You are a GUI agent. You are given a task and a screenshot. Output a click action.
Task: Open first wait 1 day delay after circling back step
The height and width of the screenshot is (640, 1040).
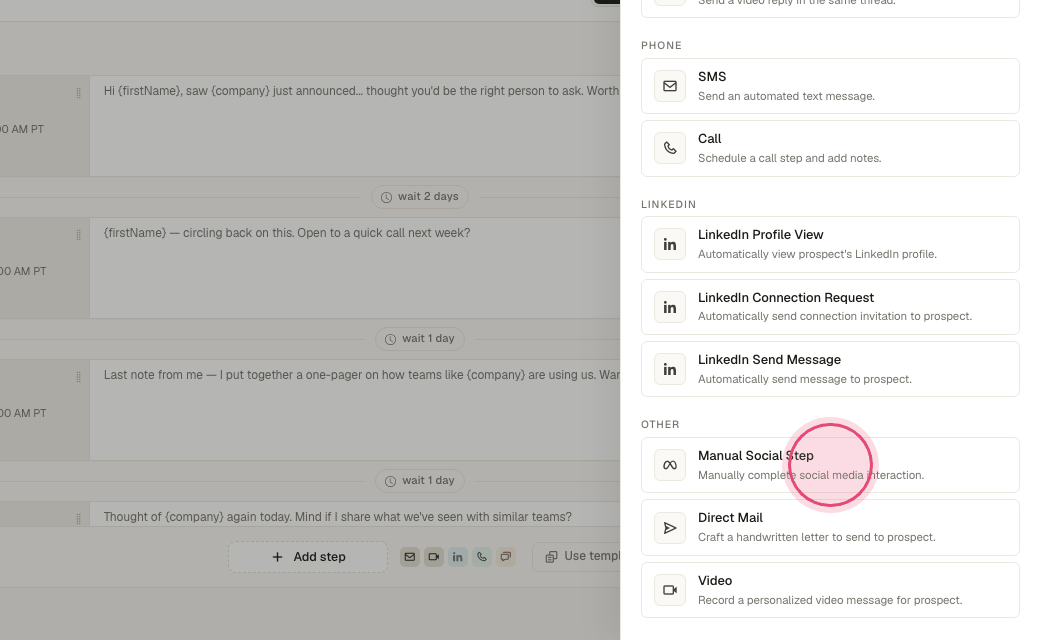(420, 339)
